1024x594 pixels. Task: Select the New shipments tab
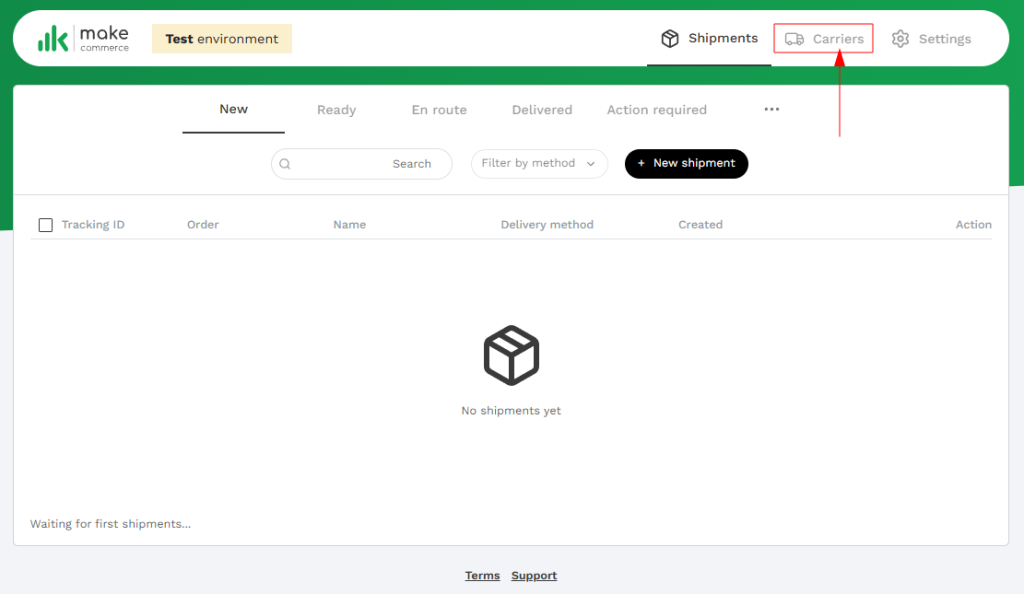(x=233, y=110)
